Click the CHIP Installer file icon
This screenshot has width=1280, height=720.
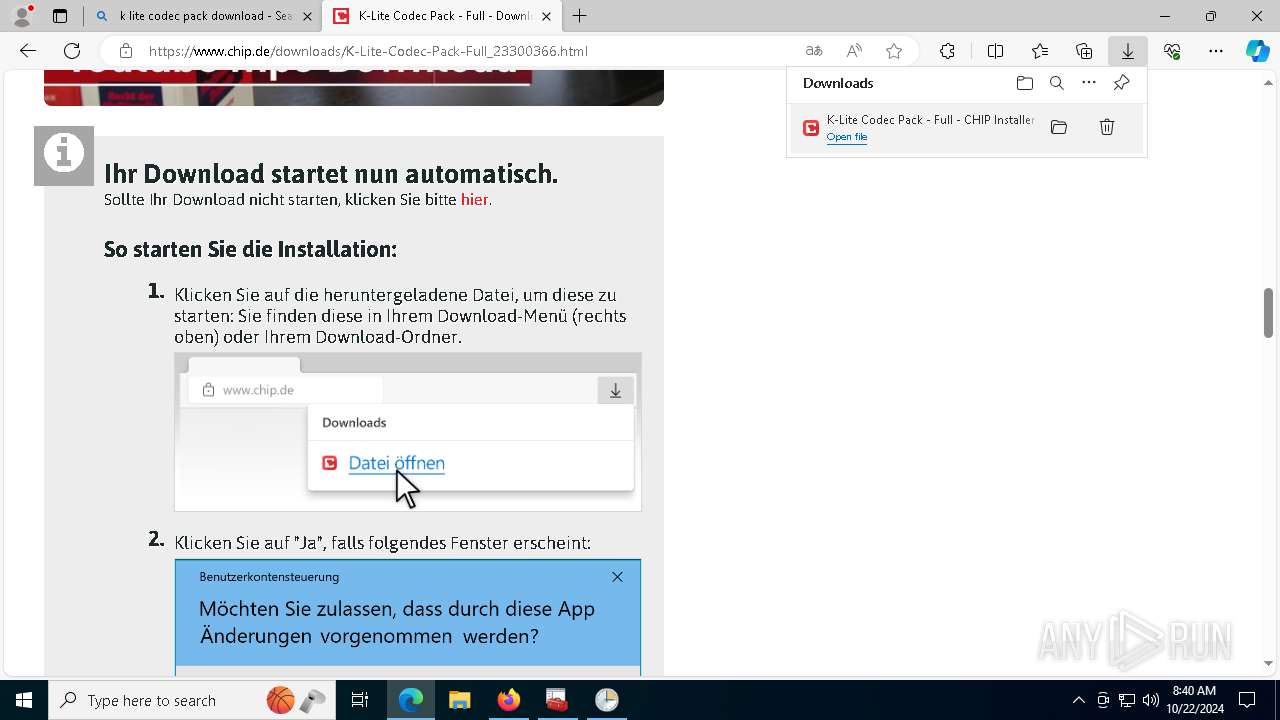coord(811,128)
